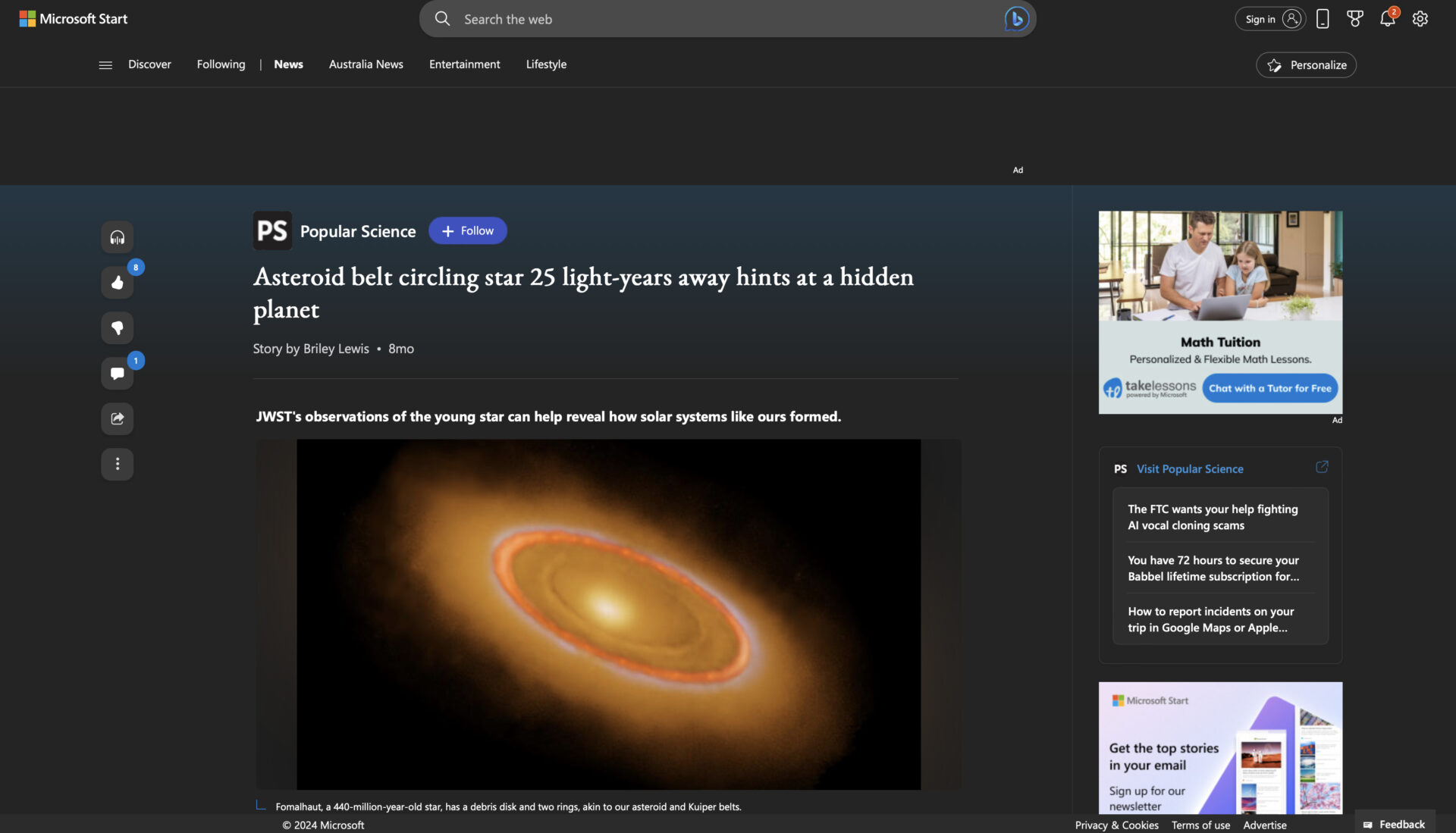Click the Personalize button

click(1306, 65)
